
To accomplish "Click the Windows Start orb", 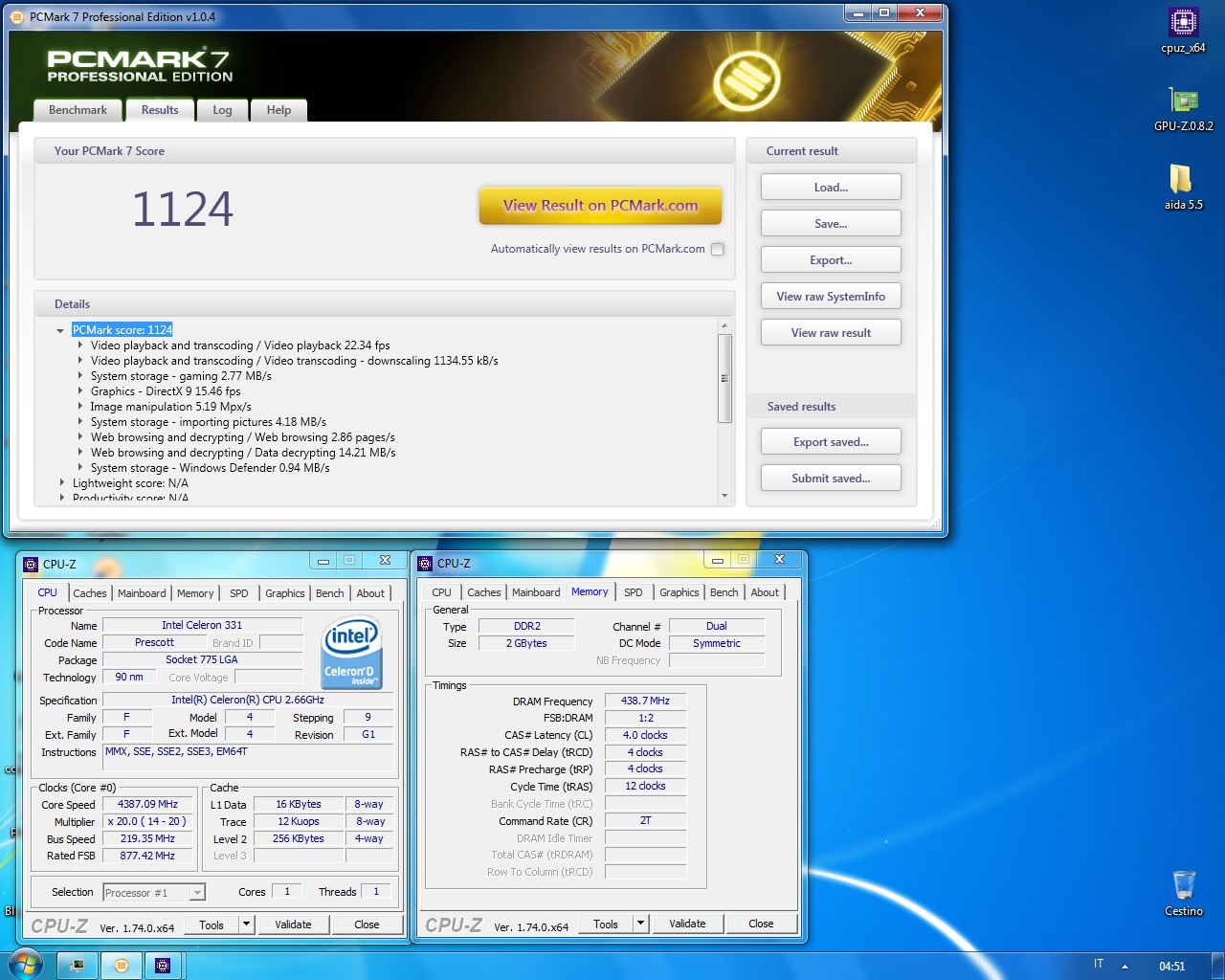I will coord(25,965).
